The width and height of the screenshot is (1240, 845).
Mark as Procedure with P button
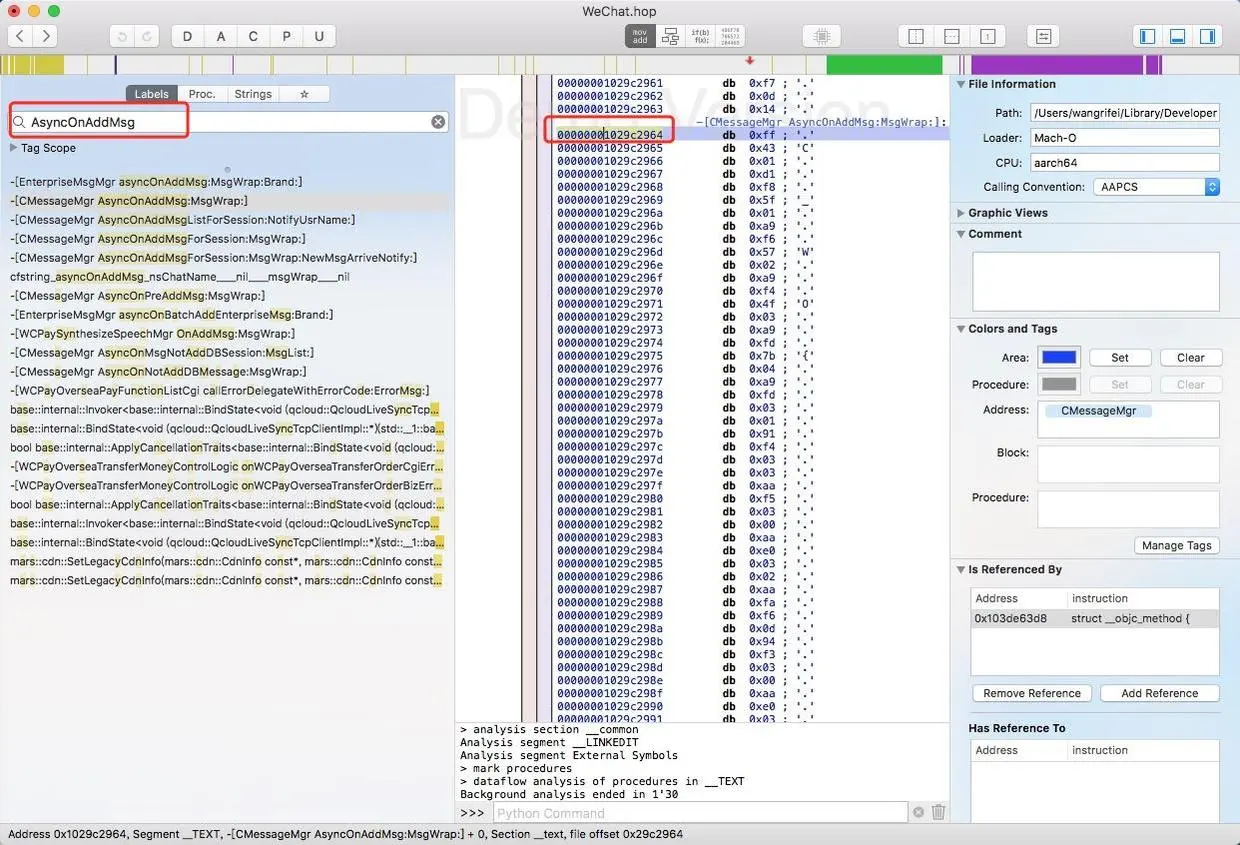(286, 36)
